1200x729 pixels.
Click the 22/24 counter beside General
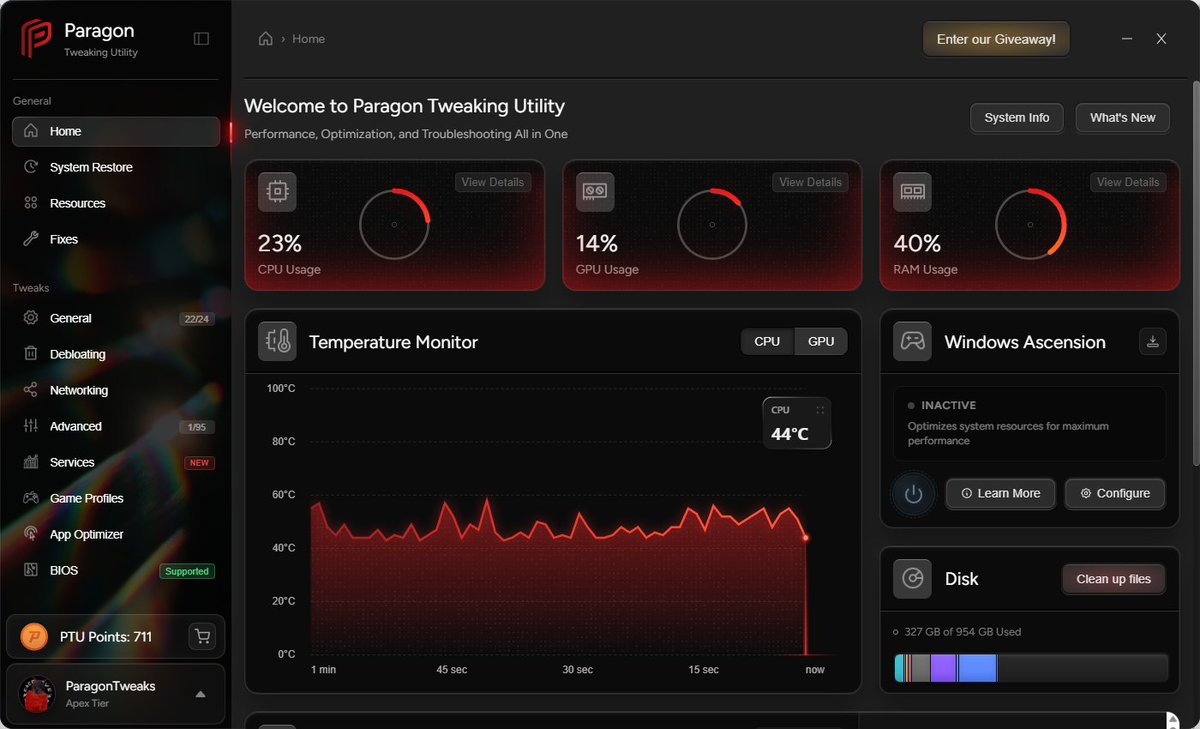click(197, 319)
